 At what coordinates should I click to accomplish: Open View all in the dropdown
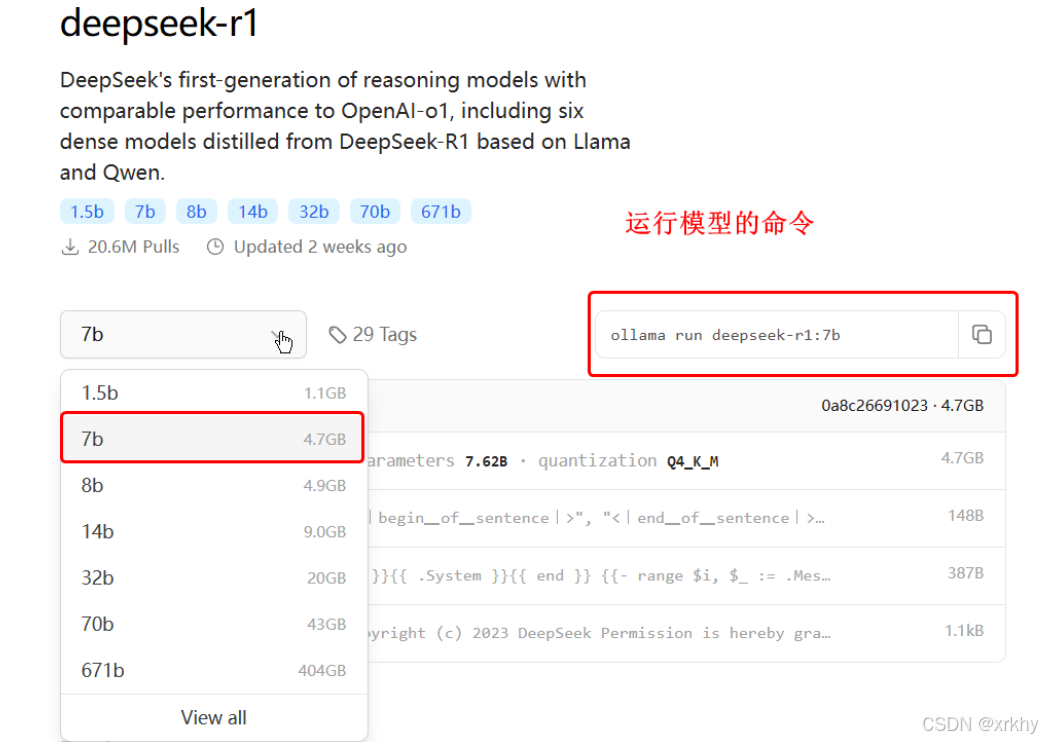(213, 717)
